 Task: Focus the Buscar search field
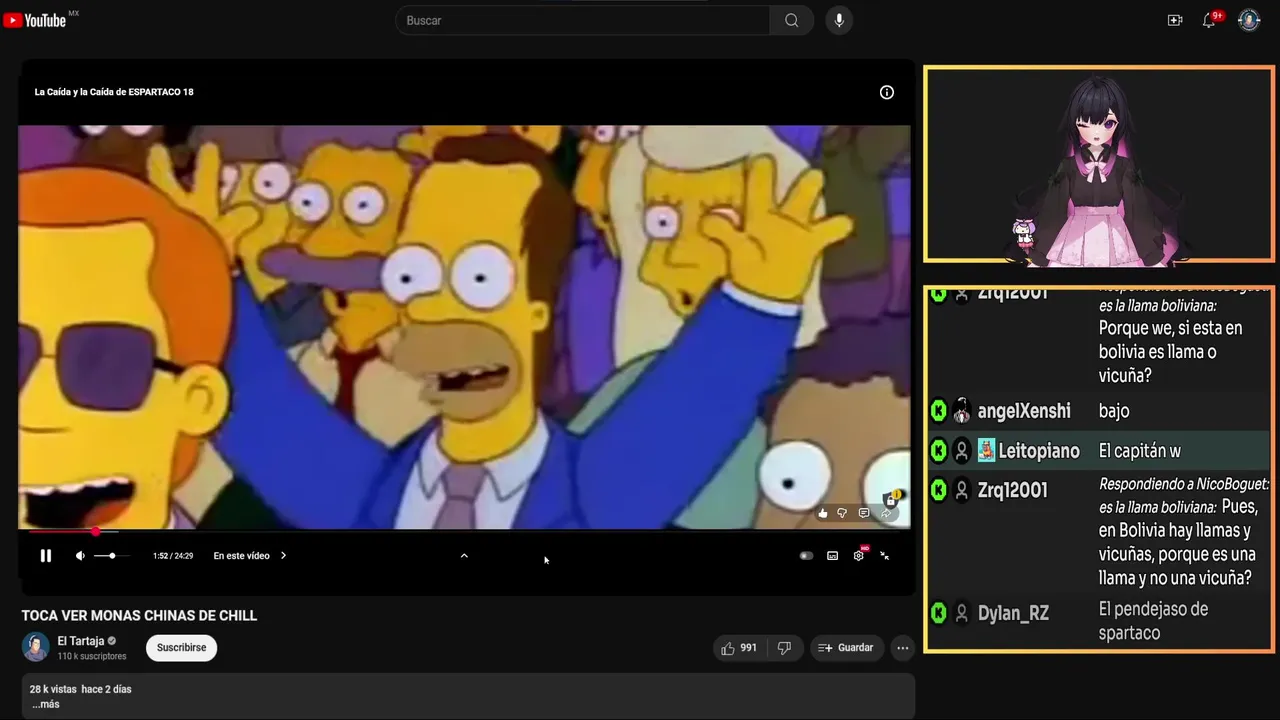[583, 20]
